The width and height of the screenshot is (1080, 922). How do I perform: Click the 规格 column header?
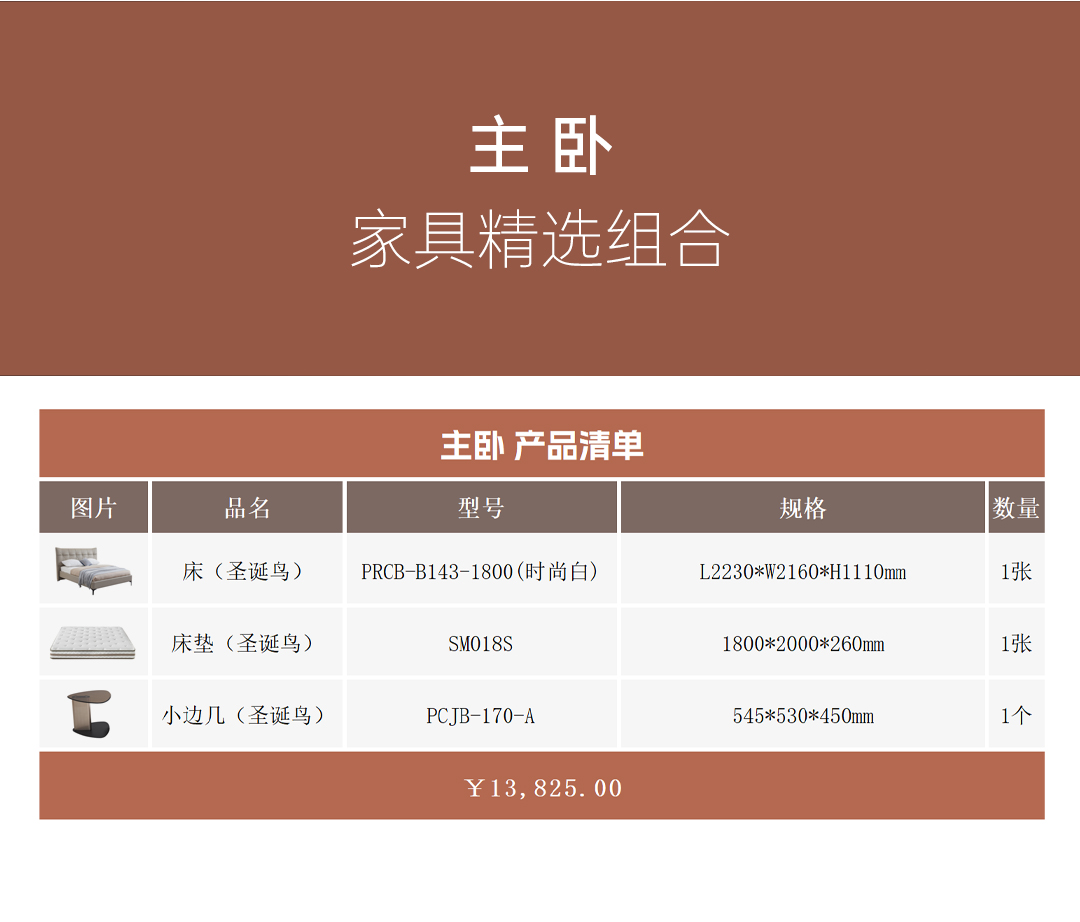[802, 508]
